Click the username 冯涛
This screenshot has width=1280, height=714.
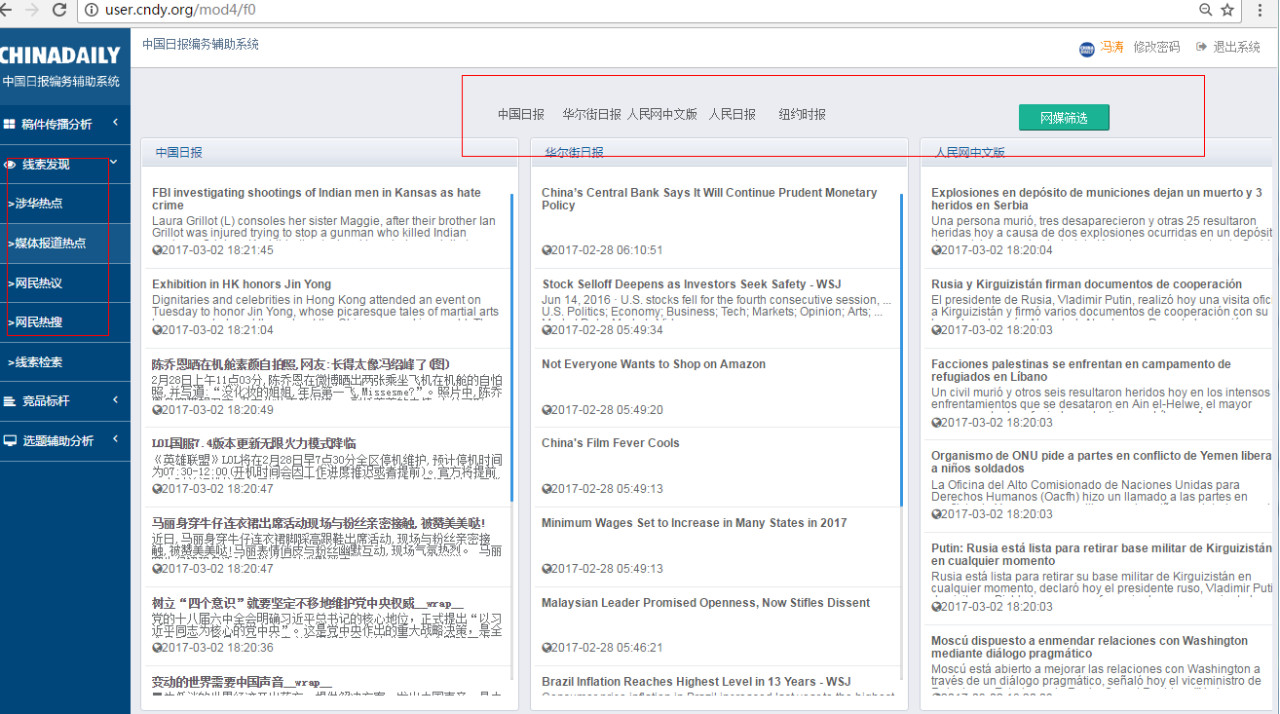coord(1112,47)
